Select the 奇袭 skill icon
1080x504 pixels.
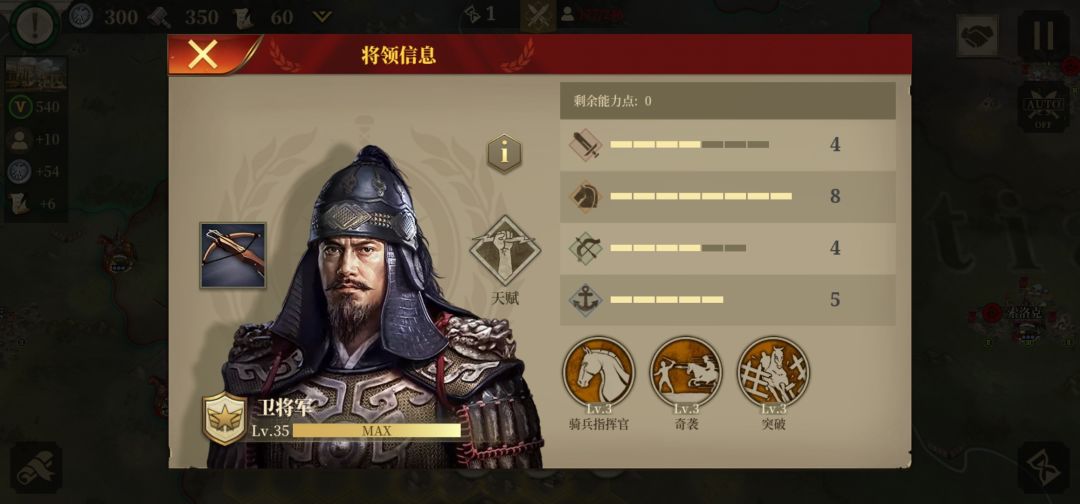tap(686, 372)
